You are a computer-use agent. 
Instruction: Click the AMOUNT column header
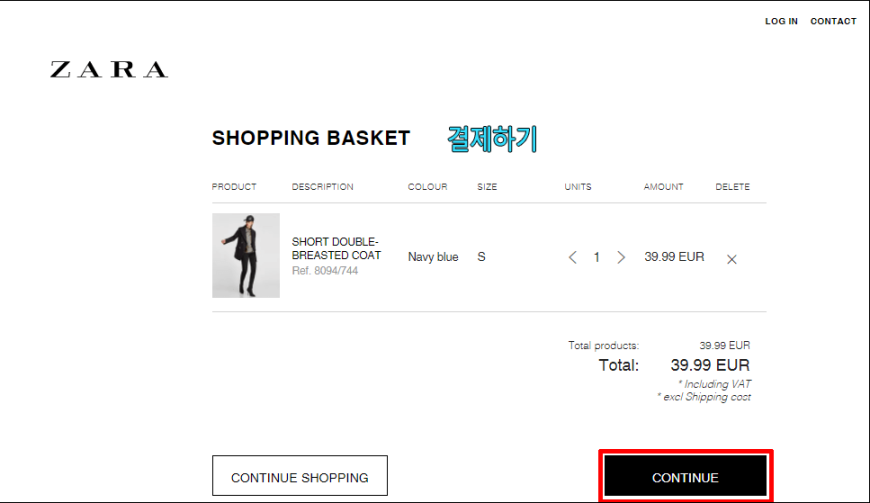(x=664, y=187)
